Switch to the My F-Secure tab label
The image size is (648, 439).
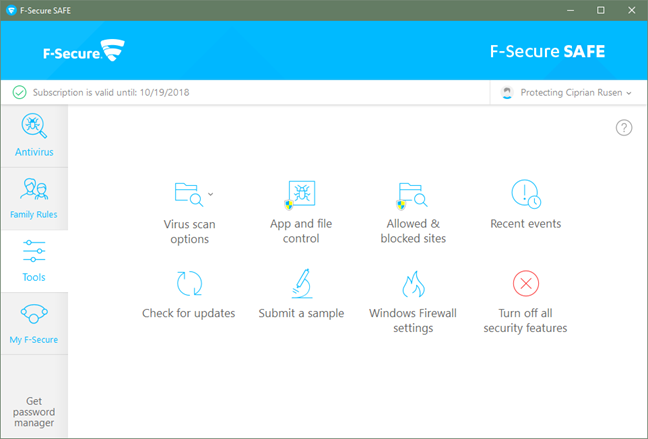click(x=34, y=340)
